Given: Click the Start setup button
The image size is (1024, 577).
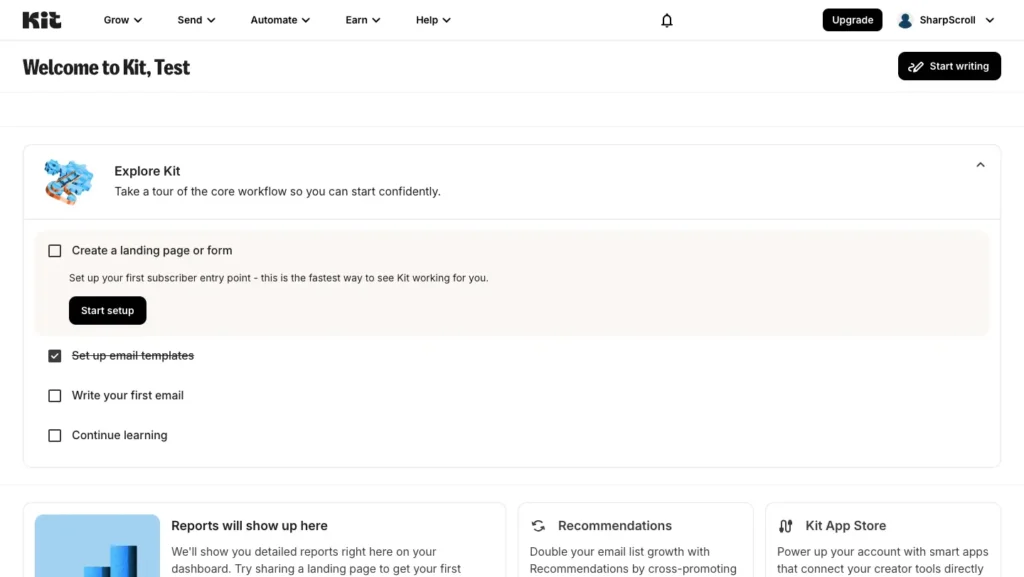Looking at the screenshot, I should (x=108, y=311).
